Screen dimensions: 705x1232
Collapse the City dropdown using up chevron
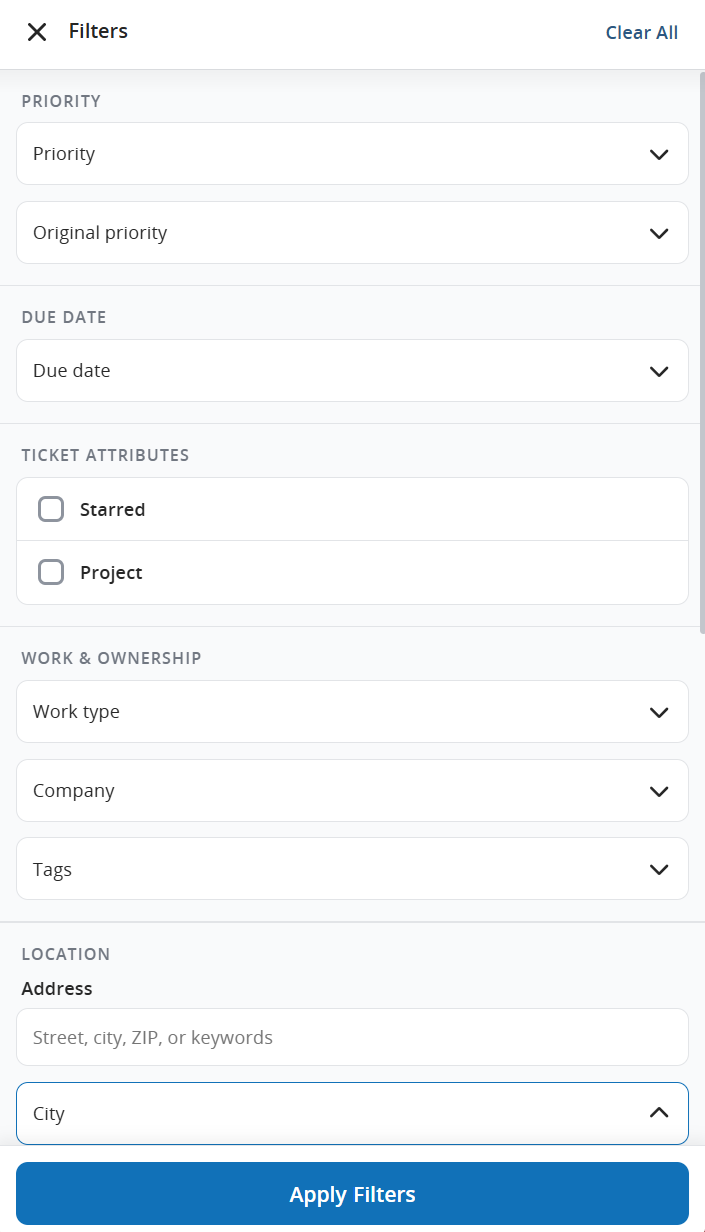659,1112
